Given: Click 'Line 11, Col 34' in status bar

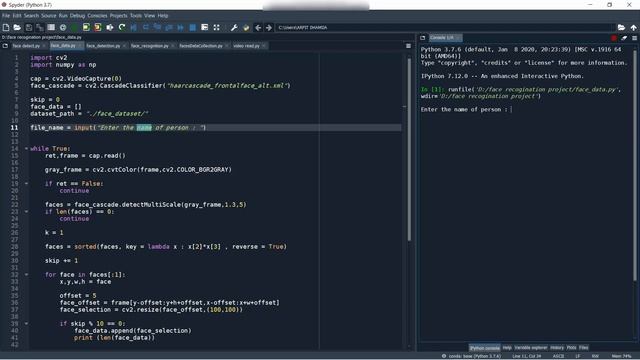Looking at the screenshot, I should 527,356.
